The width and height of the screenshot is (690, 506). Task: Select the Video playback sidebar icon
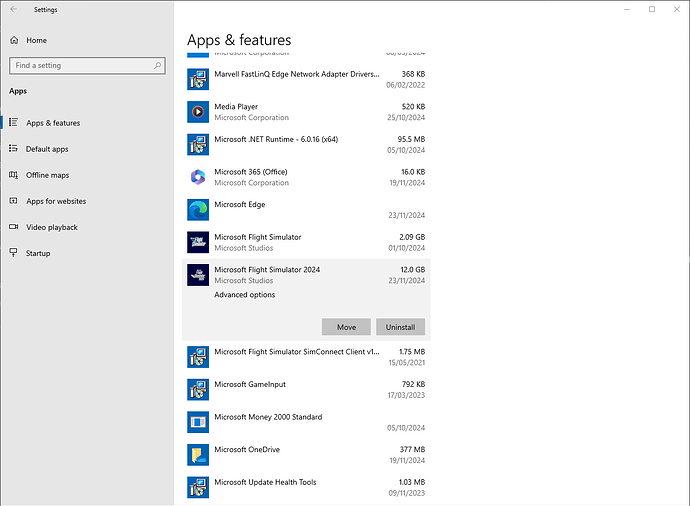coord(14,227)
